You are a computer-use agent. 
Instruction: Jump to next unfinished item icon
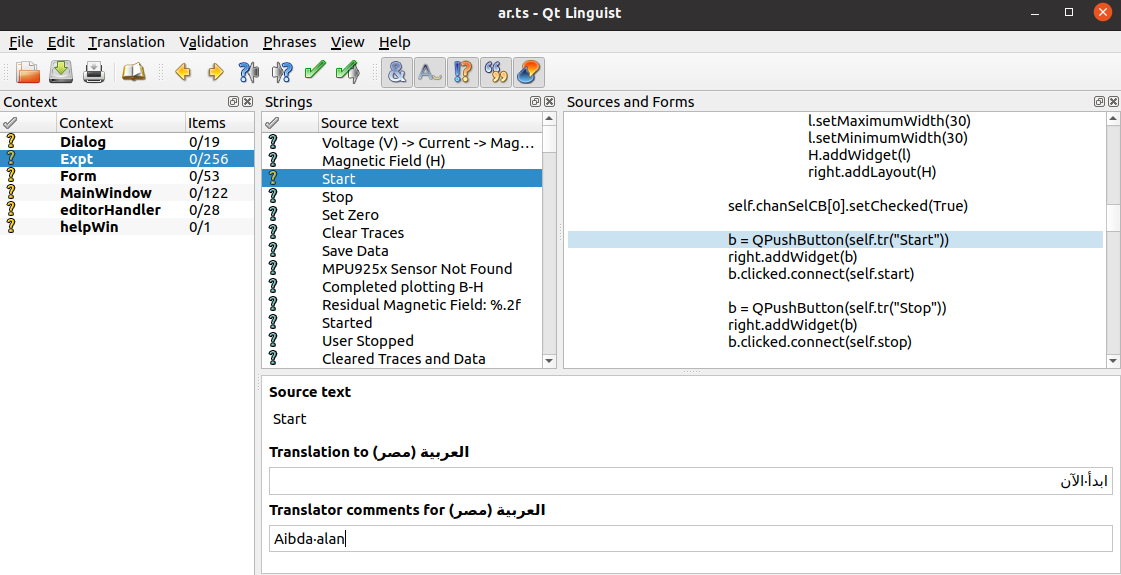tap(282, 72)
